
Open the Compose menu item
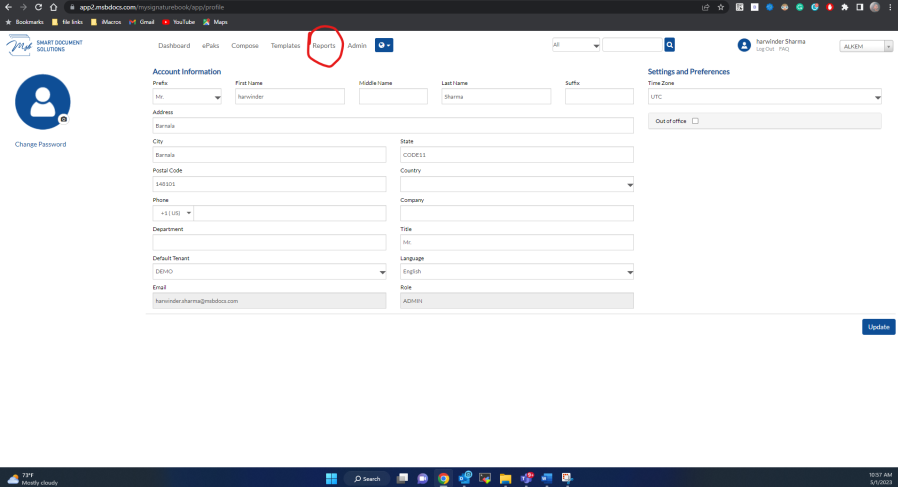point(245,46)
